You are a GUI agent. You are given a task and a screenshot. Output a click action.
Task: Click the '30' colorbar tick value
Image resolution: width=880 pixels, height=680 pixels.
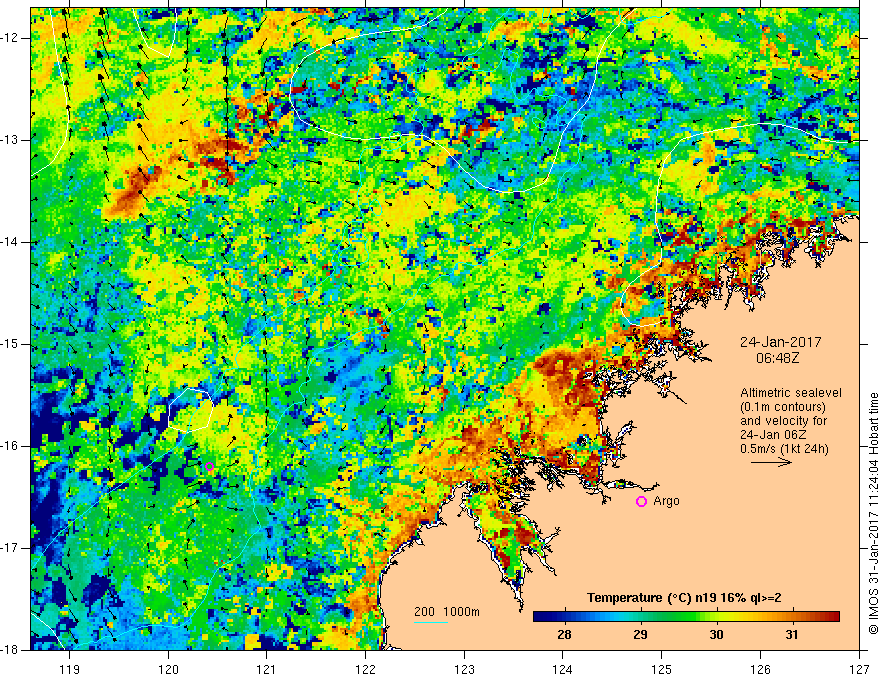[x=716, y=635]
